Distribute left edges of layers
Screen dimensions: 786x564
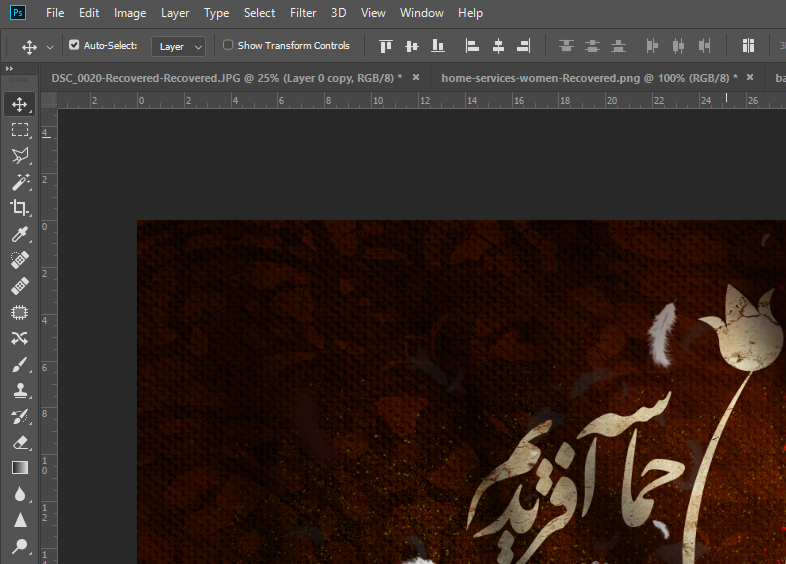pos(652,46)
